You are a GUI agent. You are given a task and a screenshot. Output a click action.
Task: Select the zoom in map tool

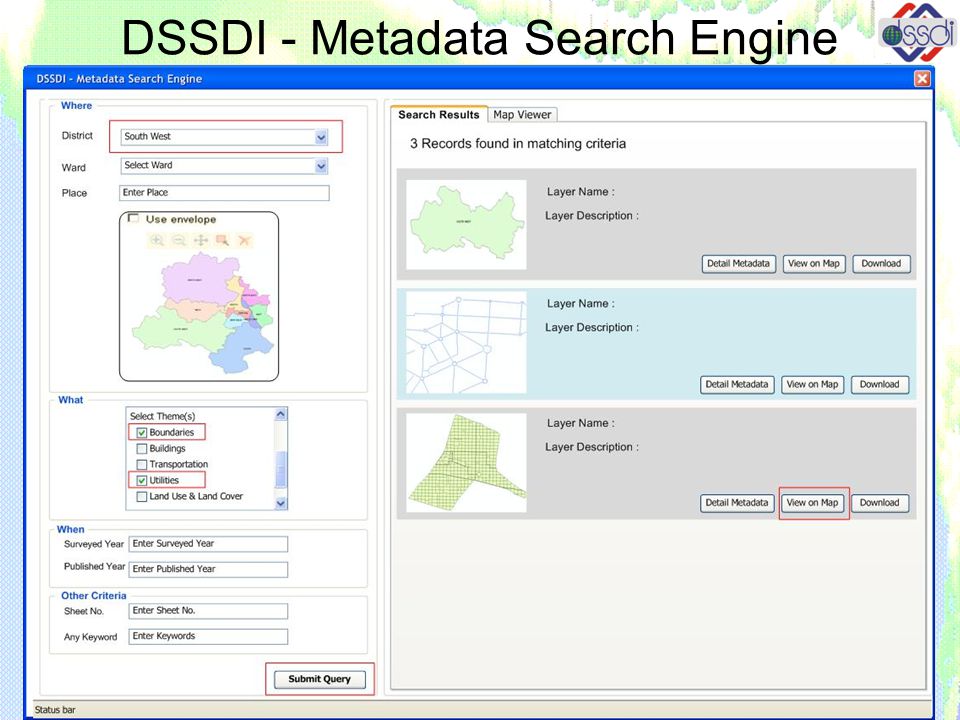tap(157, 241)
